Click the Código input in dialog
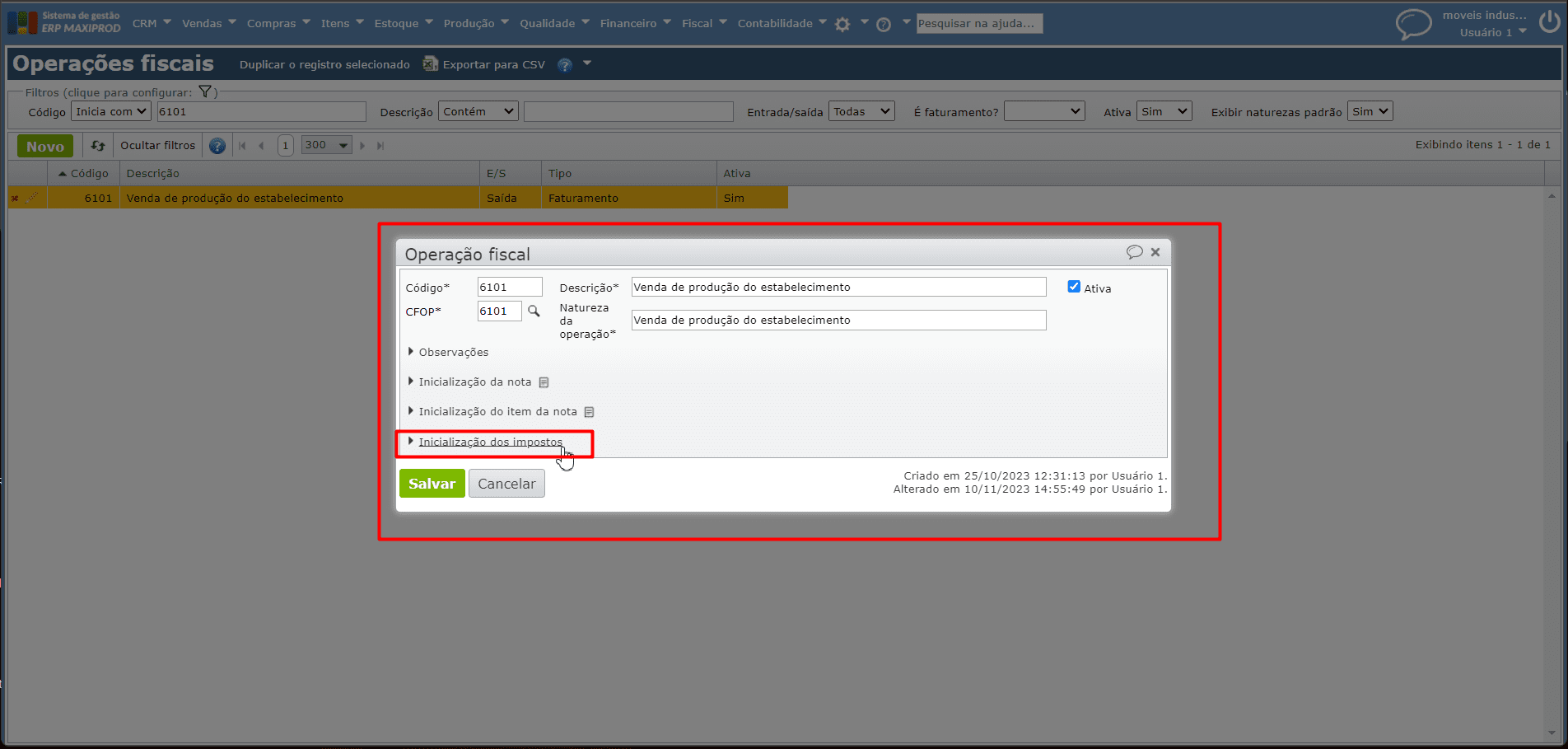 click(510, 287)
